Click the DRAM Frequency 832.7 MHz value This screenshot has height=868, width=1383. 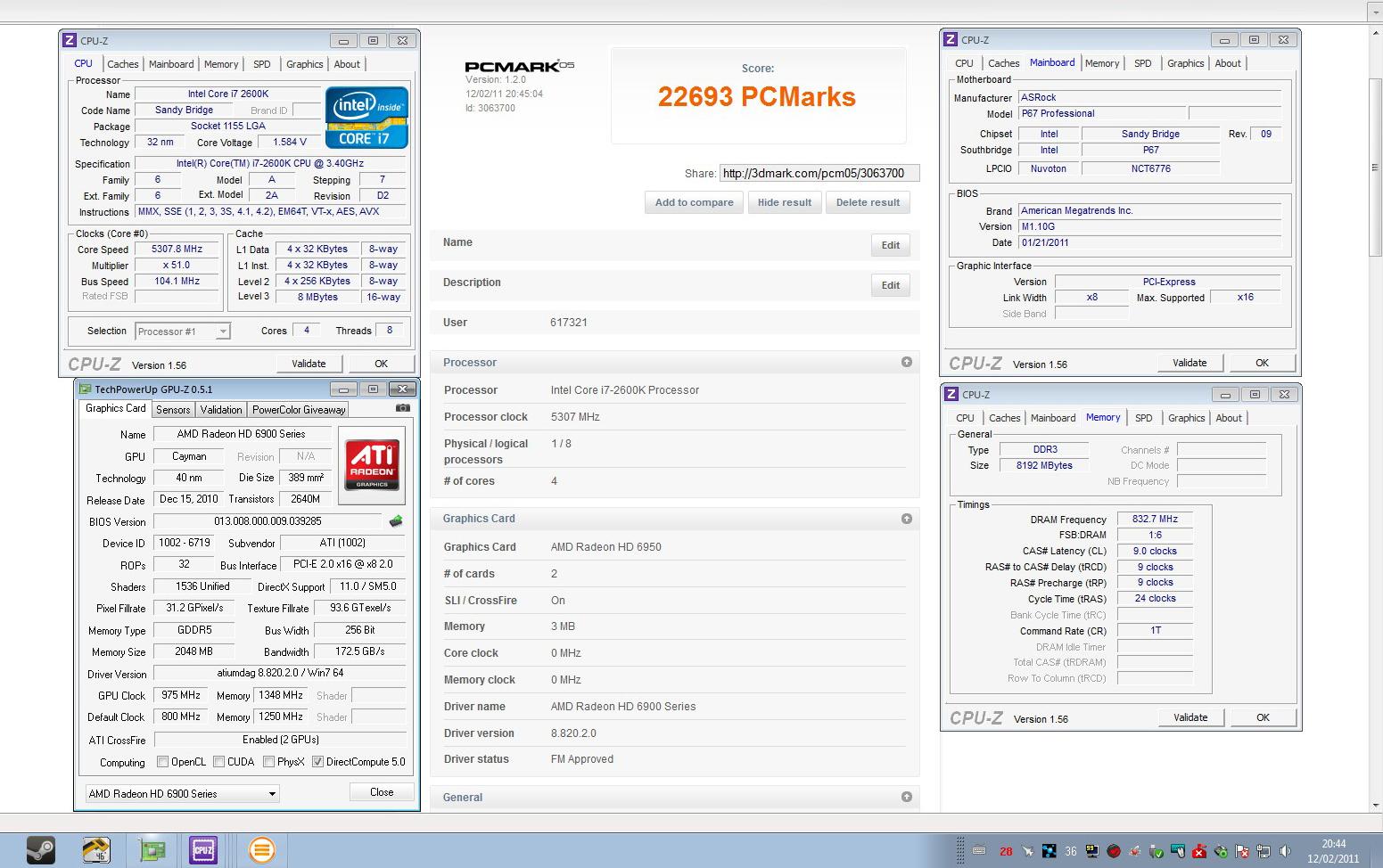tap(1155, 519)
